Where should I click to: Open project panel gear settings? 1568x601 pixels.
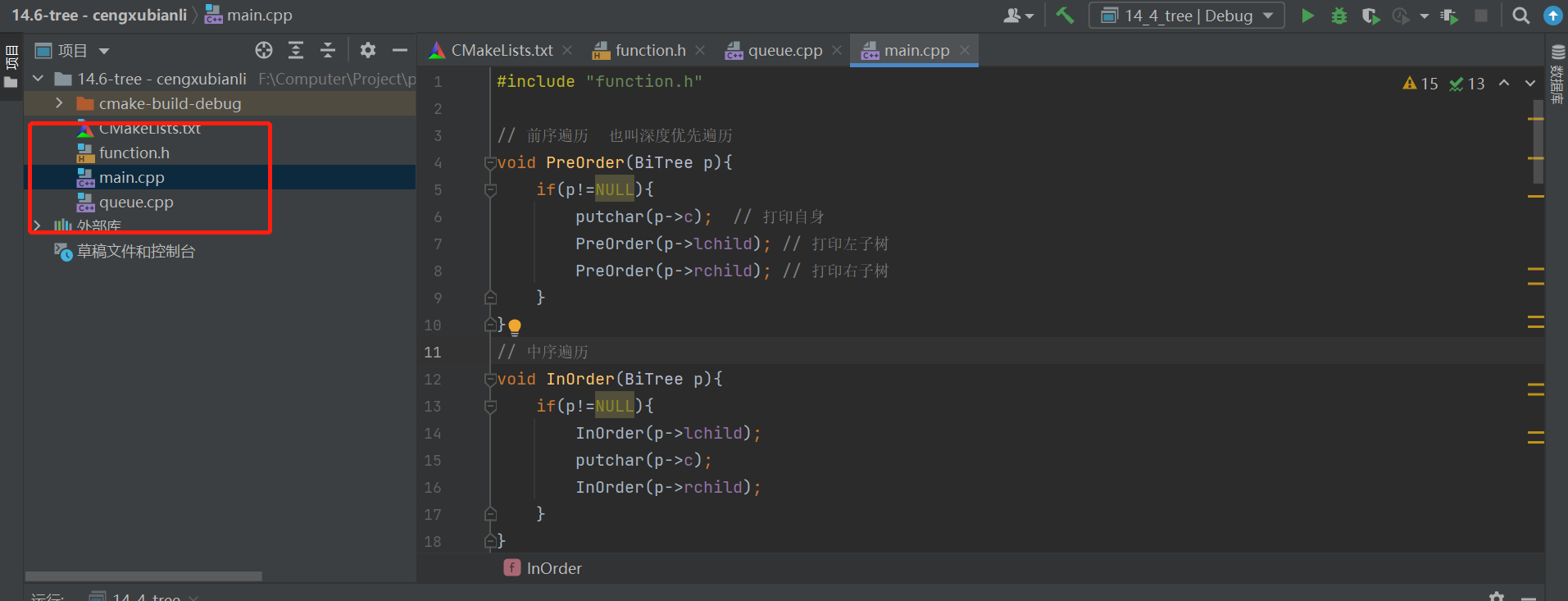[368, 50]
